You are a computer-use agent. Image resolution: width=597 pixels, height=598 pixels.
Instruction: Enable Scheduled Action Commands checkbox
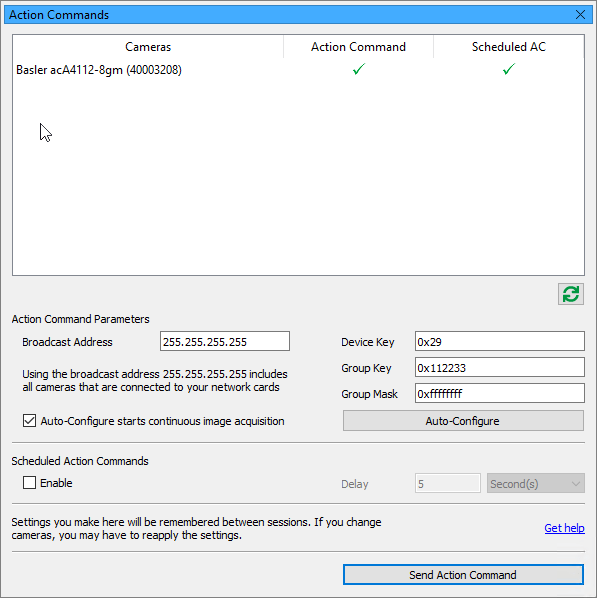[29, 482]
